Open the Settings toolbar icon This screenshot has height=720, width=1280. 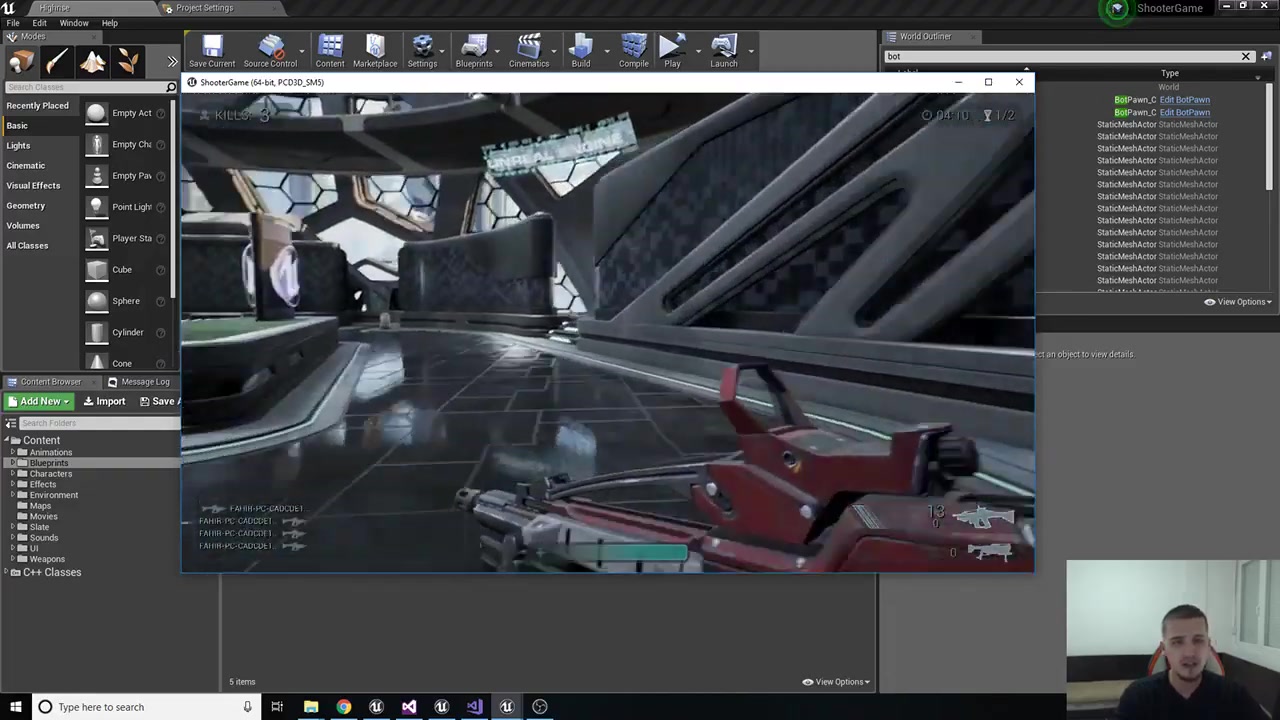[x=422, y=51]
